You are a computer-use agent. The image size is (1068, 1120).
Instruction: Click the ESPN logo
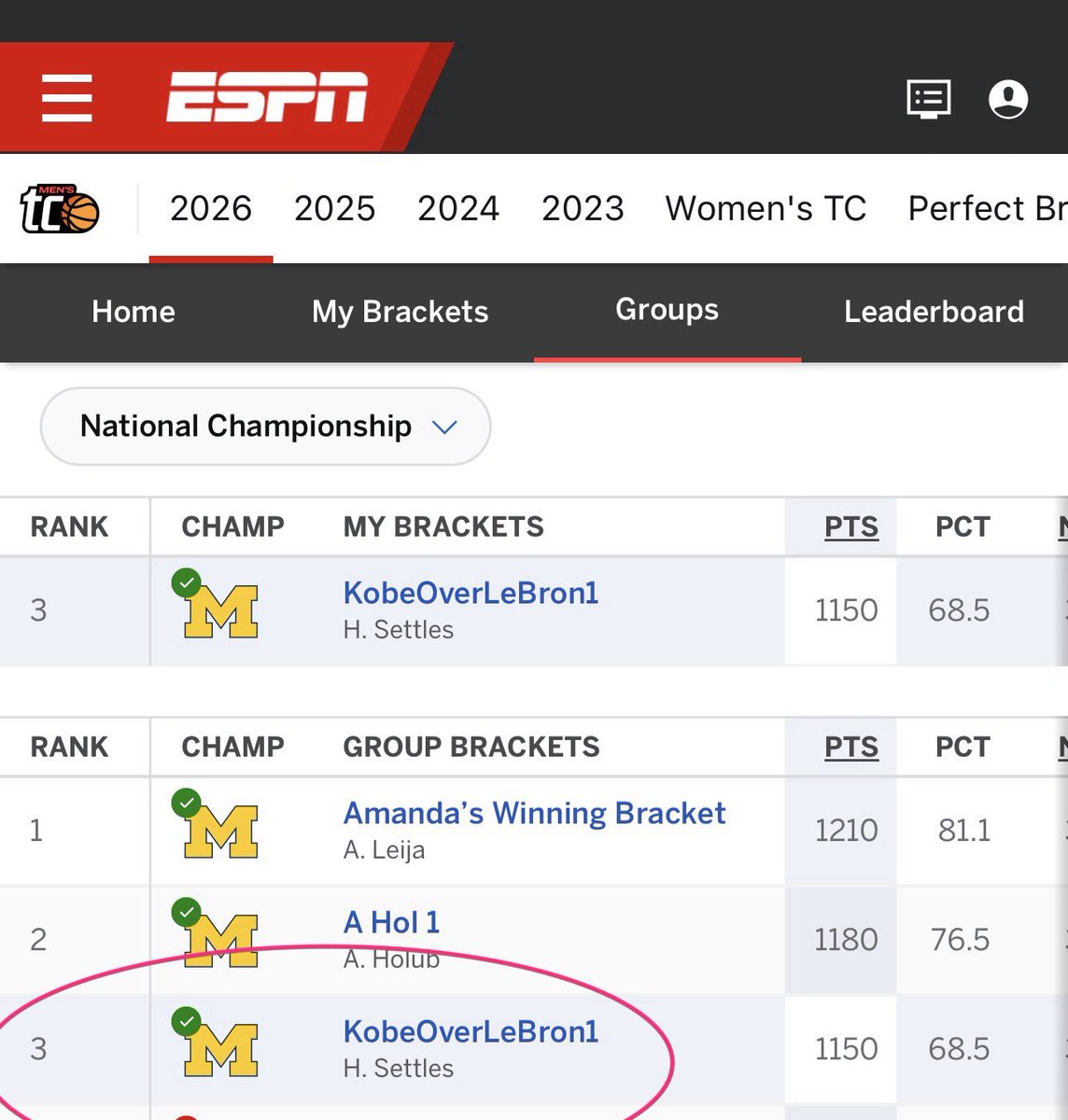267,97
